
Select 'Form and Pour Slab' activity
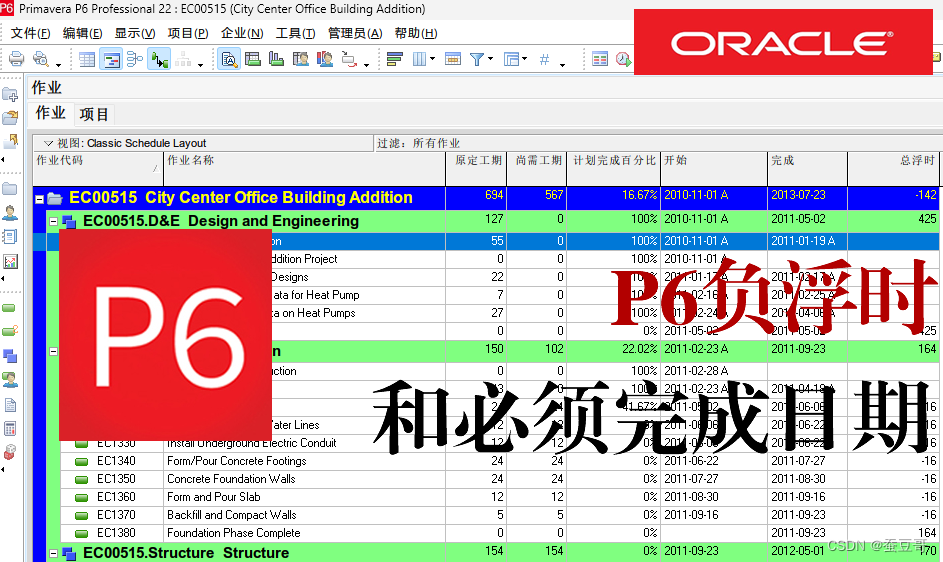pos(213,497)
